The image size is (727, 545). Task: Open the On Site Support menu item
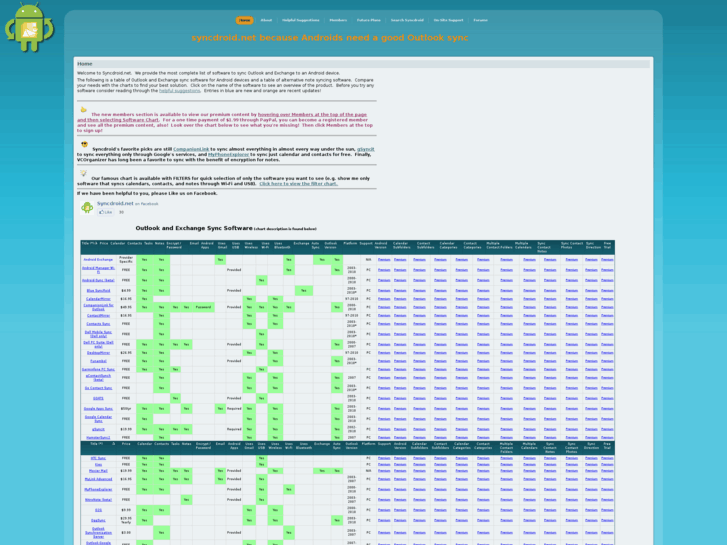[x=448, y=20]
